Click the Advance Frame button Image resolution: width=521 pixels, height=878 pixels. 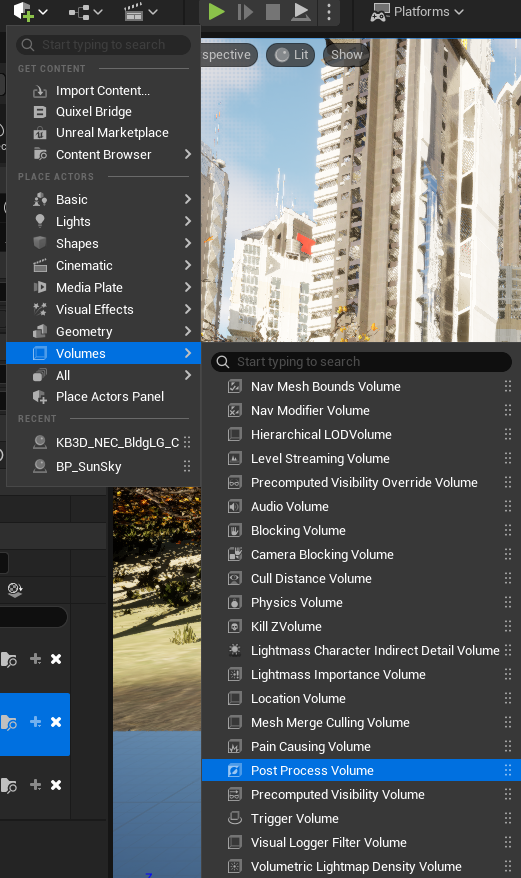click(245, 12)
